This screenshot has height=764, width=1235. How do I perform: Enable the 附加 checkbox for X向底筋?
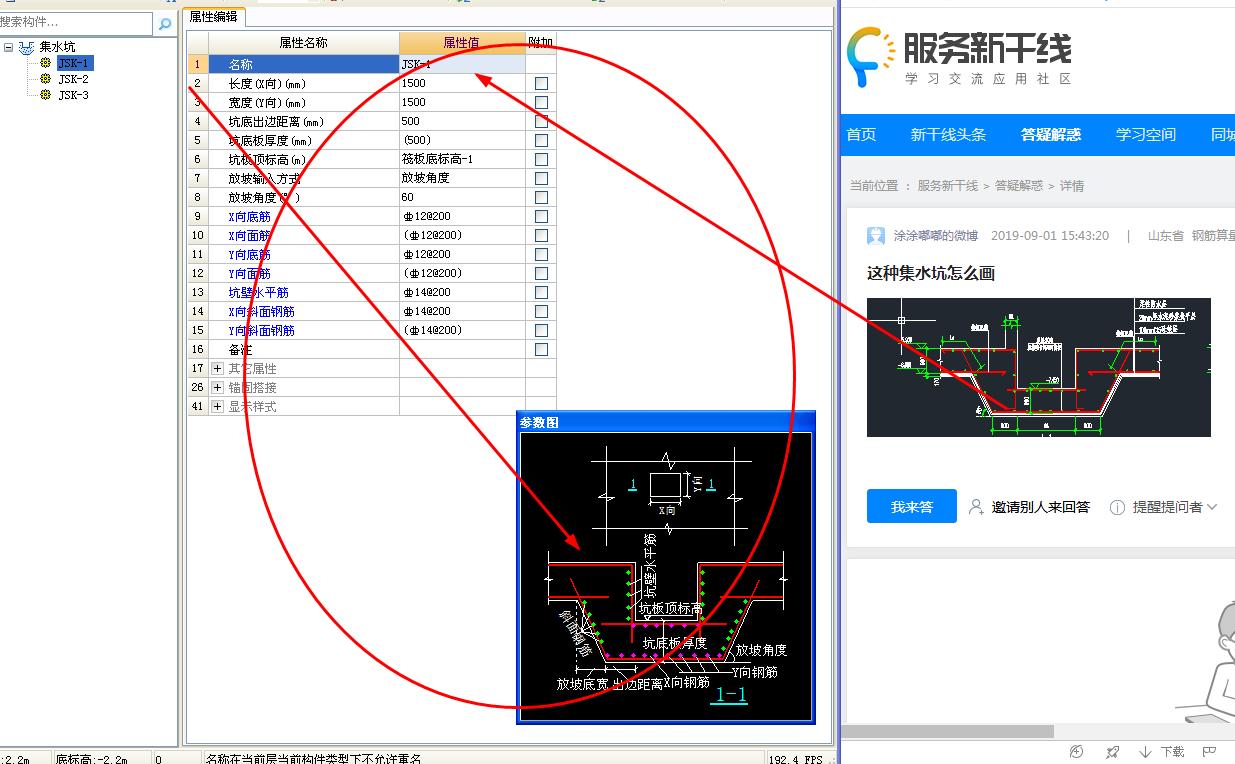(541, 216)
